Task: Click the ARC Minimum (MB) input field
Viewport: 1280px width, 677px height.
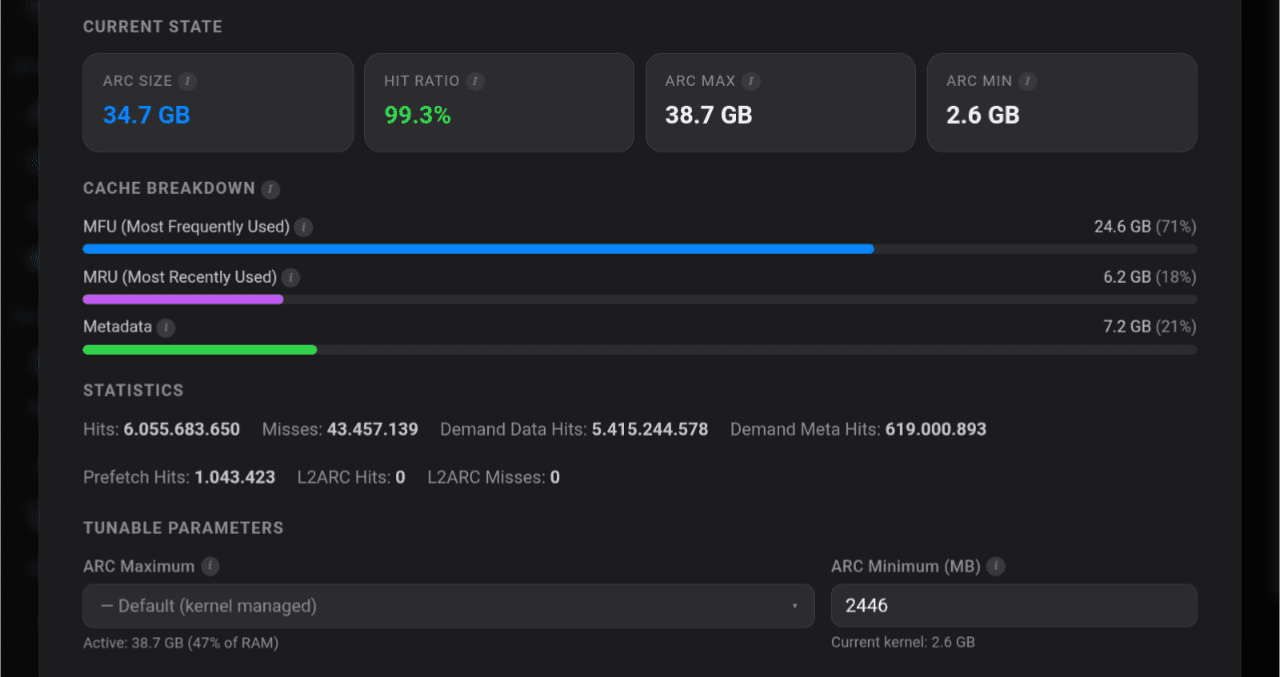Action: (x=1013, y=606)
